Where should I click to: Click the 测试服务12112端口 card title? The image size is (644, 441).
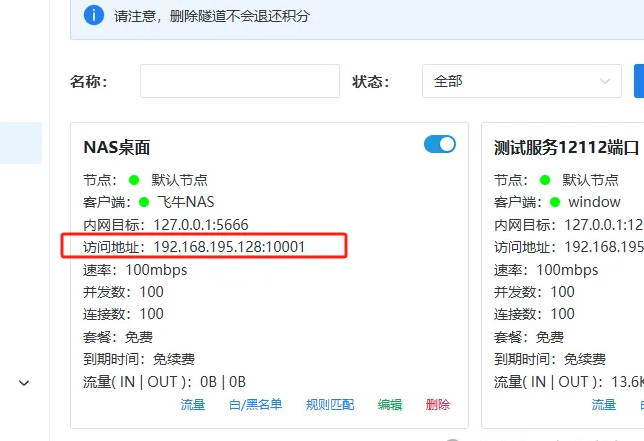tap(566, 147)
